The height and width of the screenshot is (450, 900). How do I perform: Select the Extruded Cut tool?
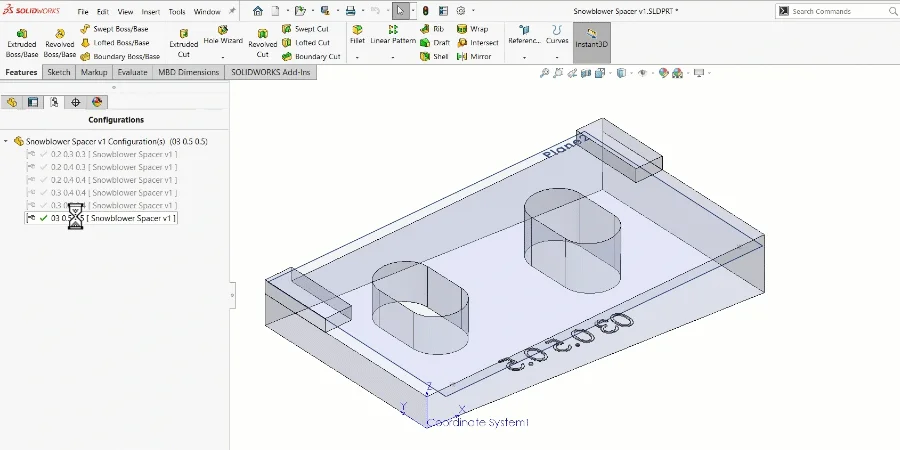pos(184,43)
